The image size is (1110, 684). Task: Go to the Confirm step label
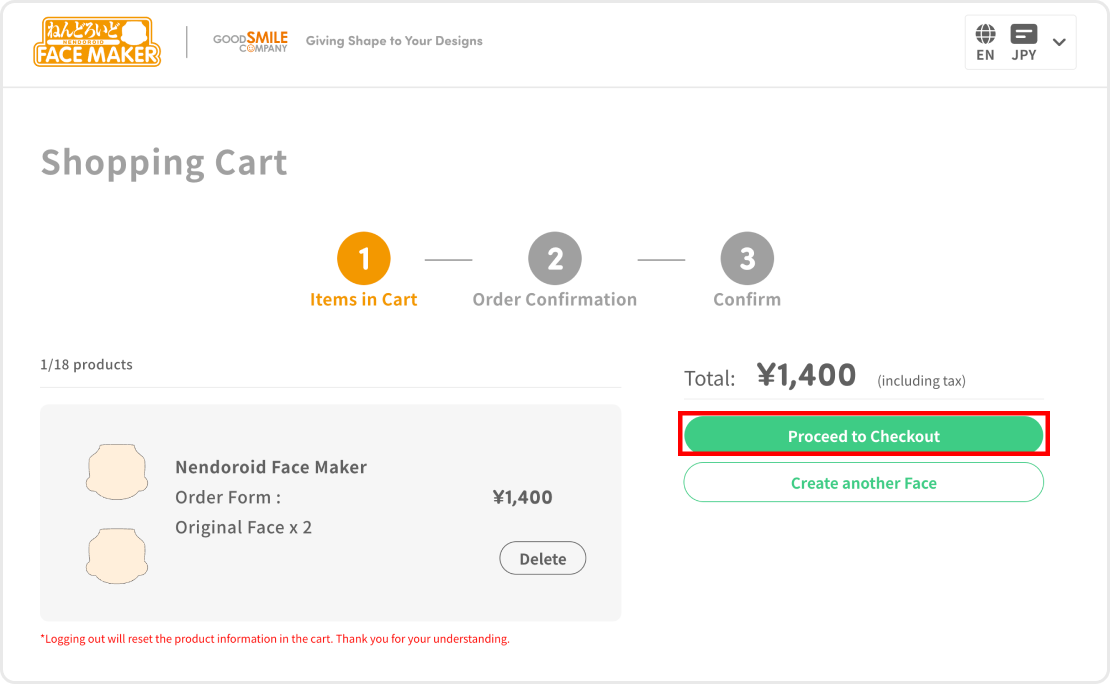(x=747, y=299)
